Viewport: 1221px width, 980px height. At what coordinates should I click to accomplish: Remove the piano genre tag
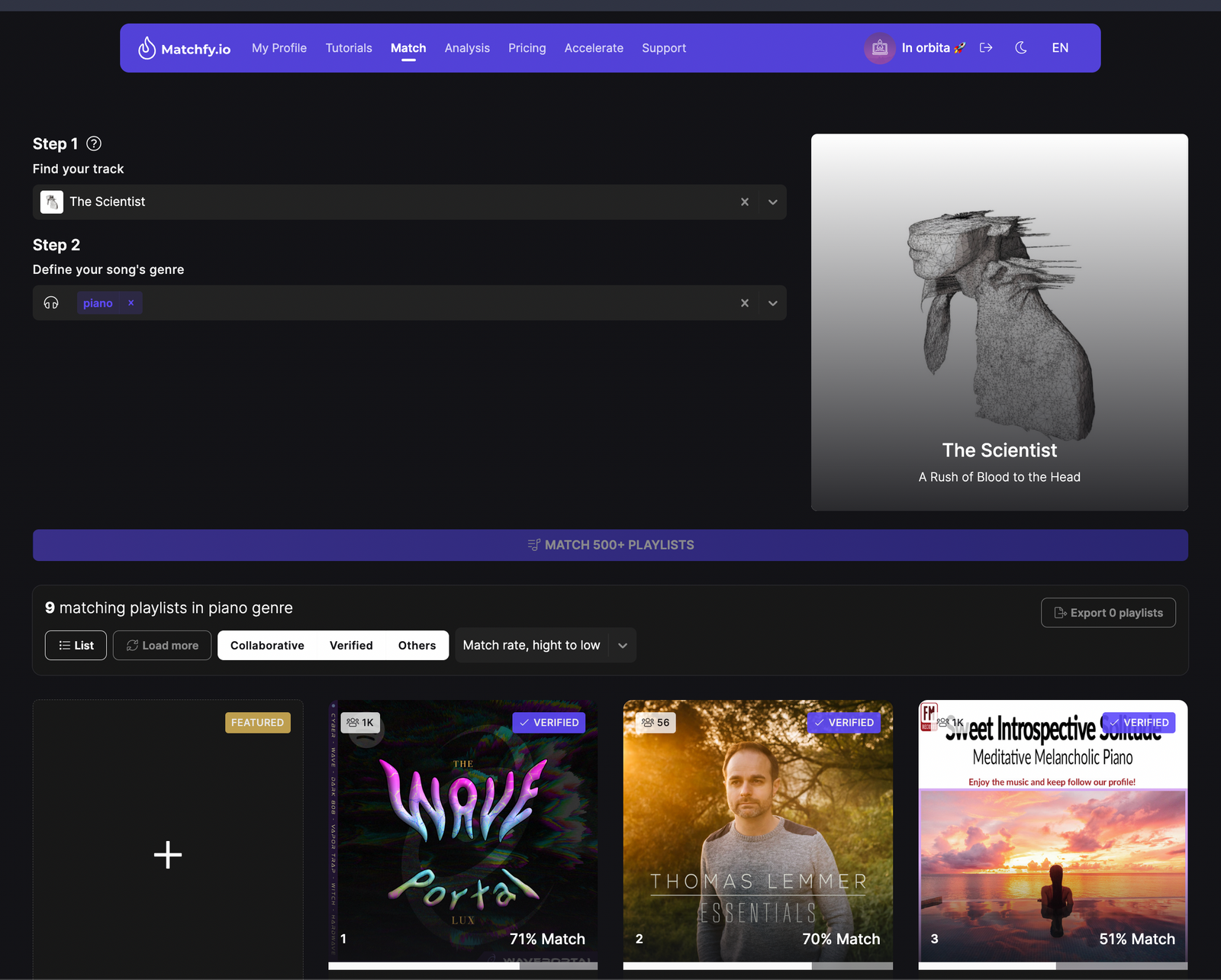(x=130, y=302)
